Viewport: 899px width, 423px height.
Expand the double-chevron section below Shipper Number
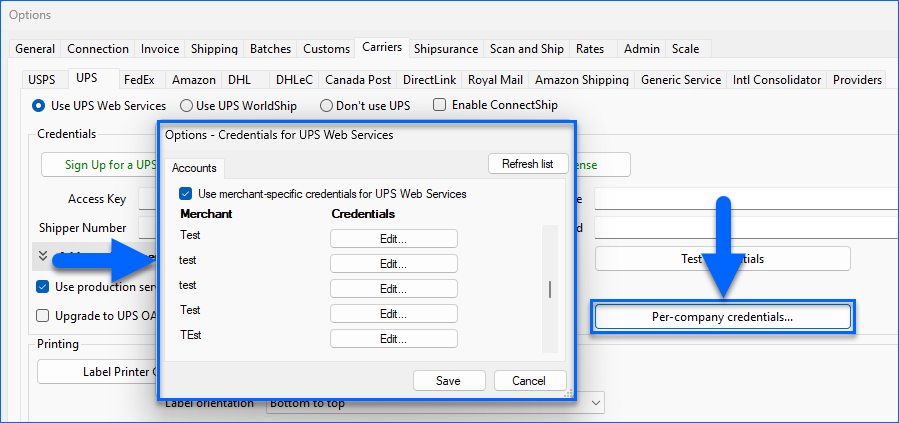43,256
